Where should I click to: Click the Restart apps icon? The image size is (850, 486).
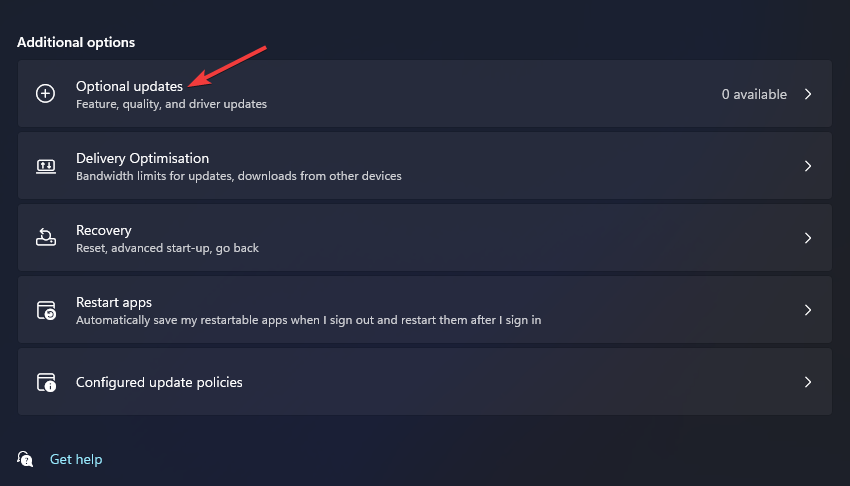tap(45, 310)
